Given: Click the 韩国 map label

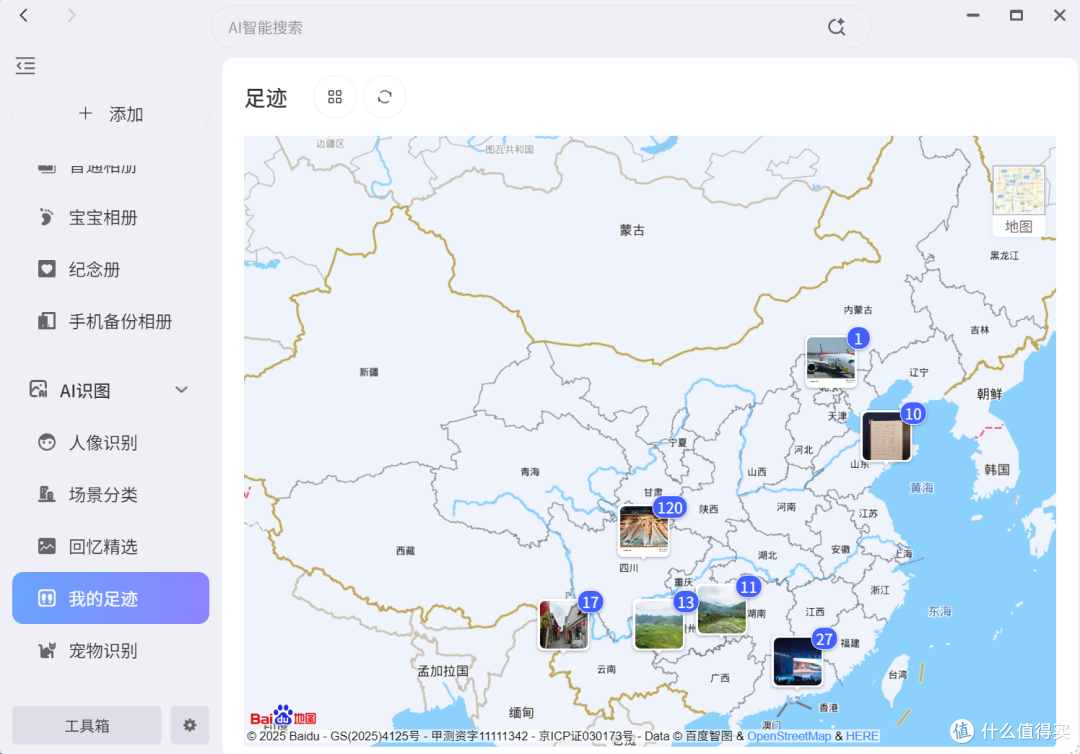Looking at the screenshot, I should [x=997, y=470].
